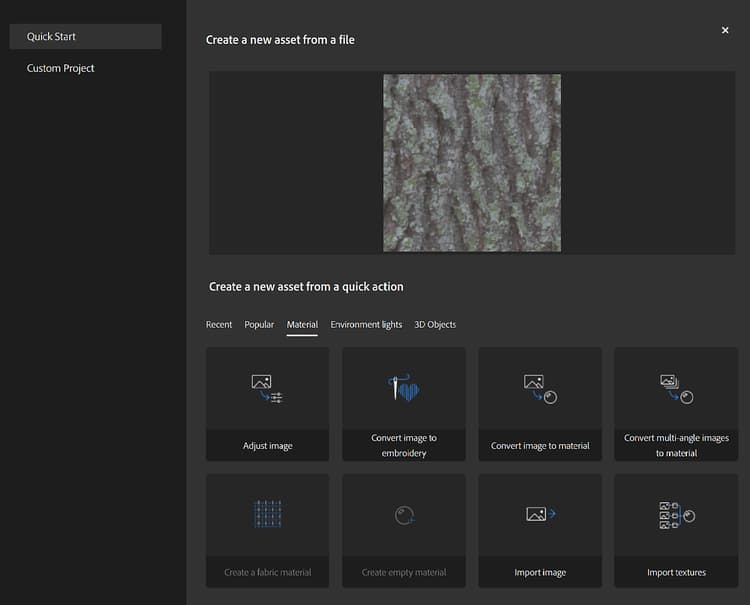Choose Convert multi-angle images to material label
This screenshot has height=605, width=750.
[676, 445]
